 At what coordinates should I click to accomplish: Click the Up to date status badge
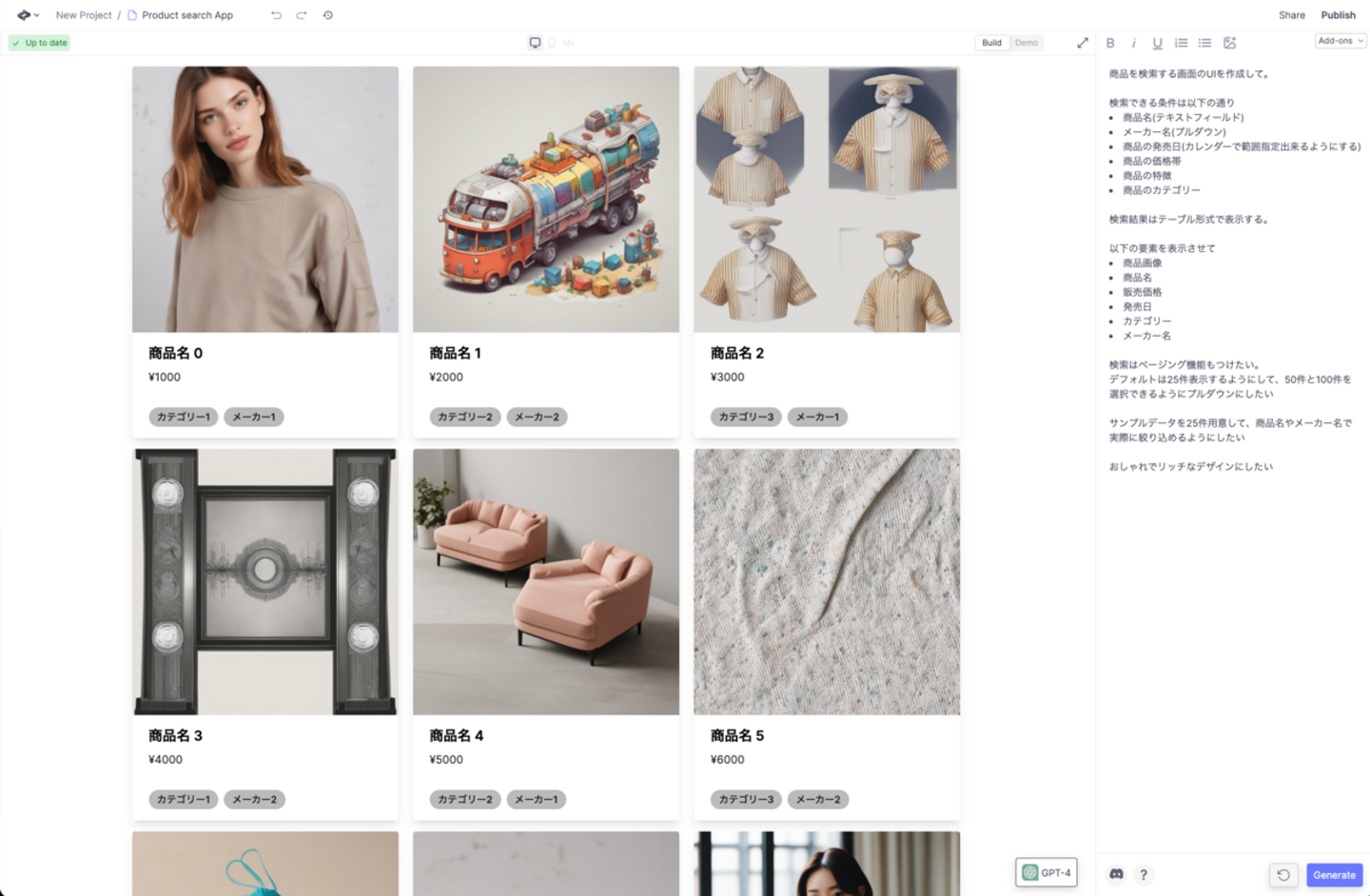coord(39,43)
